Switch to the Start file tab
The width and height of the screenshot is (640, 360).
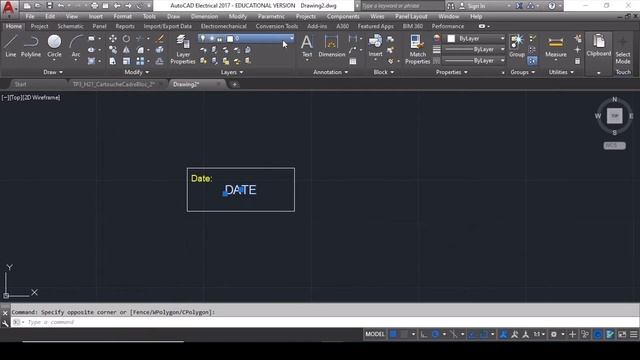[20, 84]
